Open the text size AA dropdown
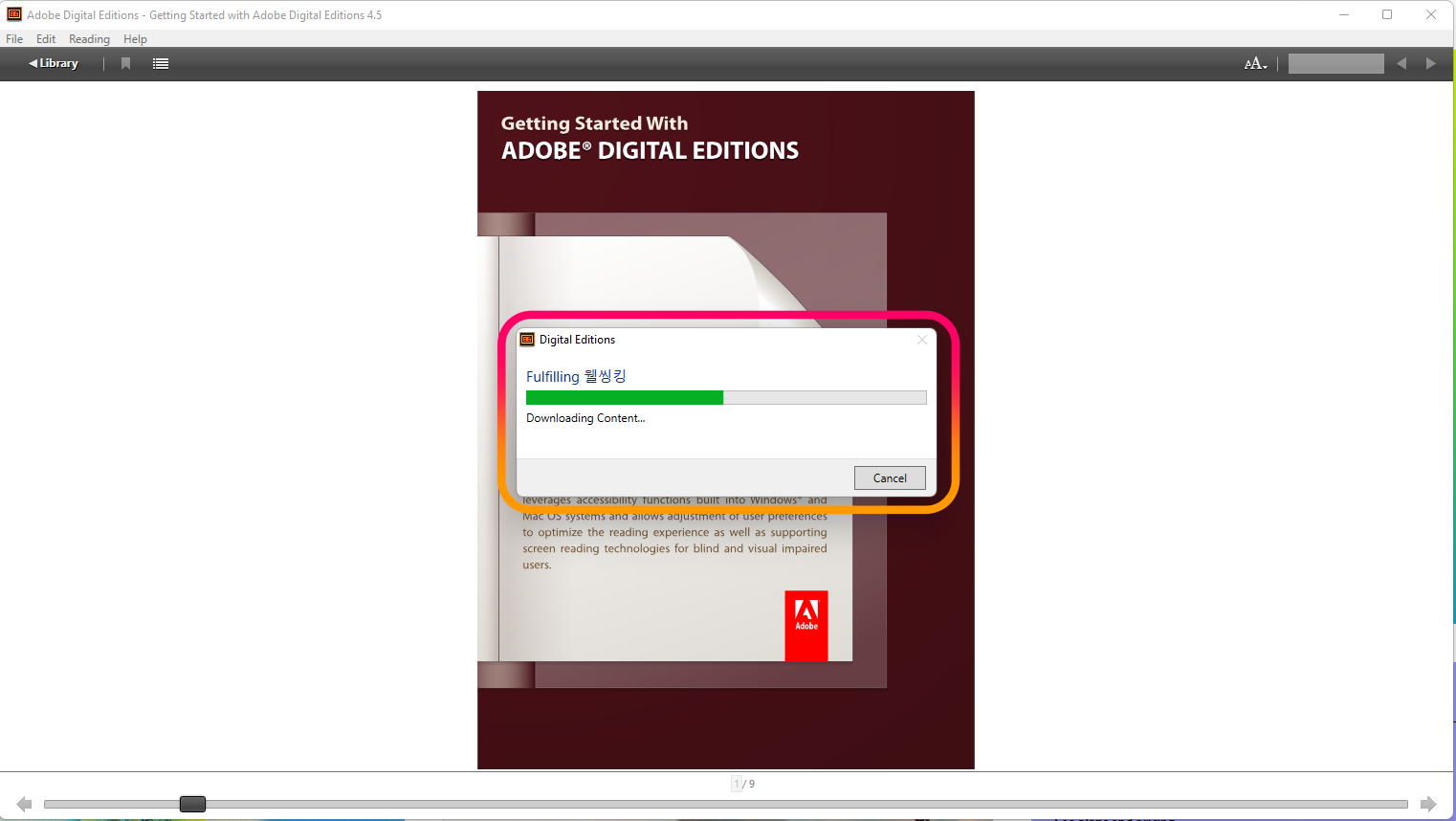The height and width of the screenshot is (821, 1456). pos(1255,63)
